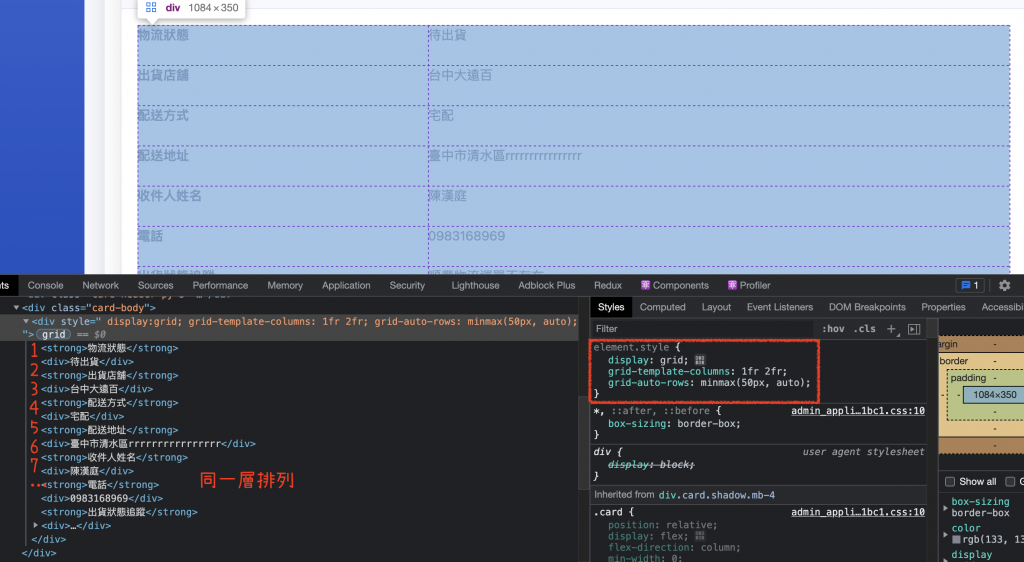The height and width of the screenshot is (562, 1024).
Task: Open DevTools settings gear
Action: coord(1004,285)
